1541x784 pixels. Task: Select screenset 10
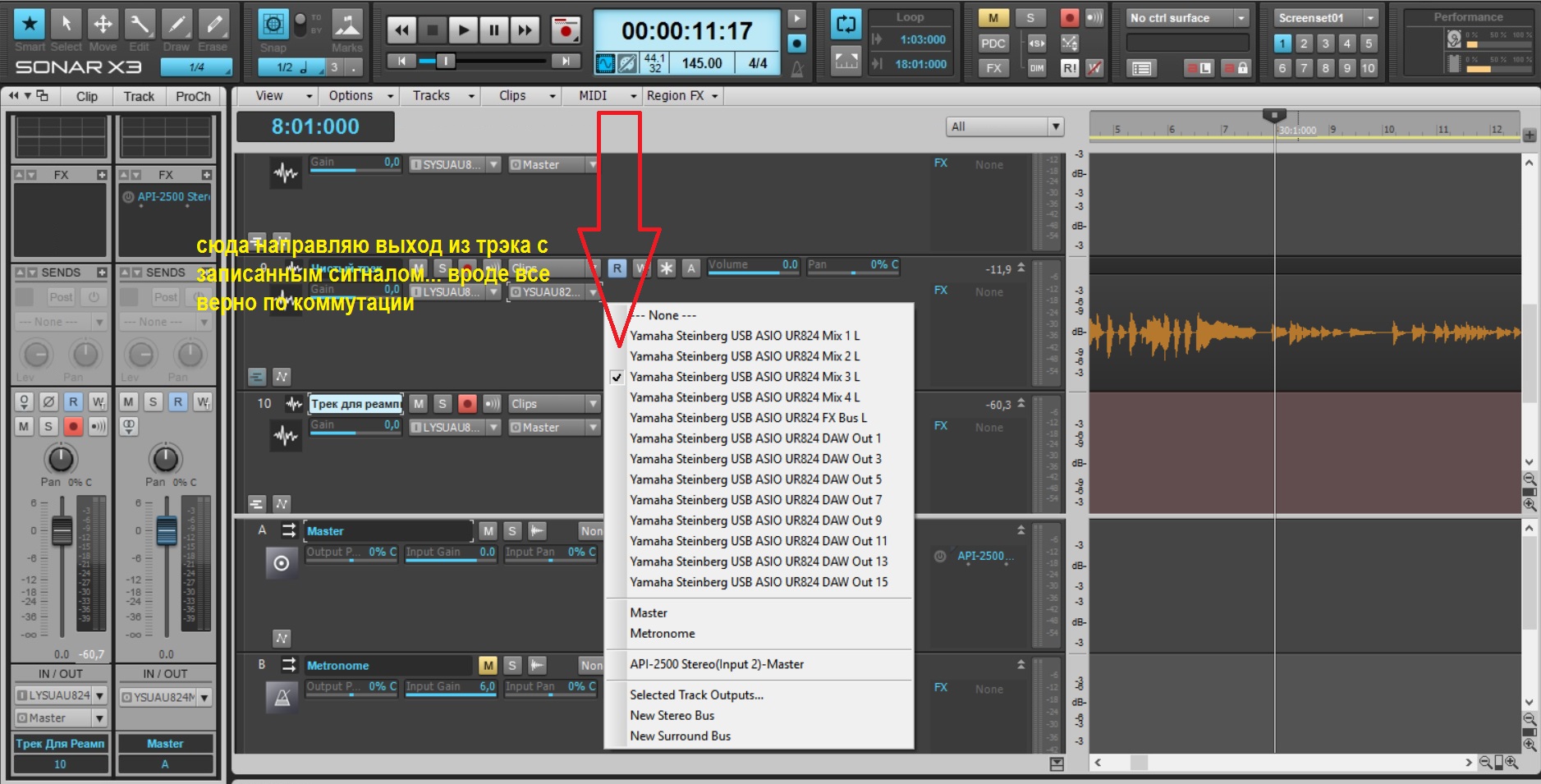[1368, 68]
